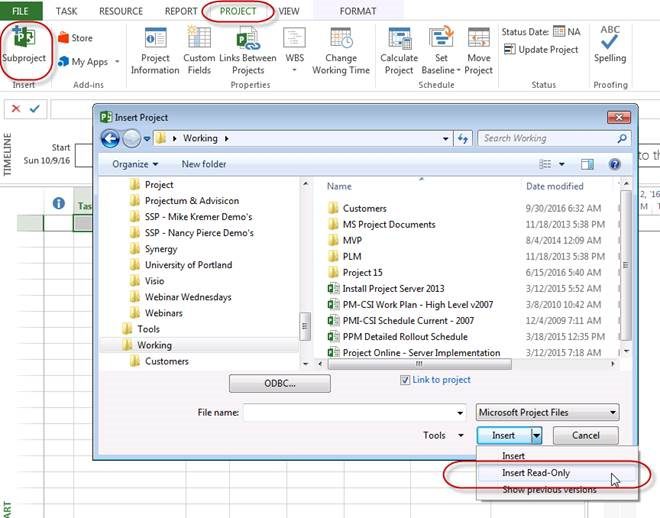Viewport: 660px width, 518px height.
Task: Click Move Project icon
Action: (479, 38)
